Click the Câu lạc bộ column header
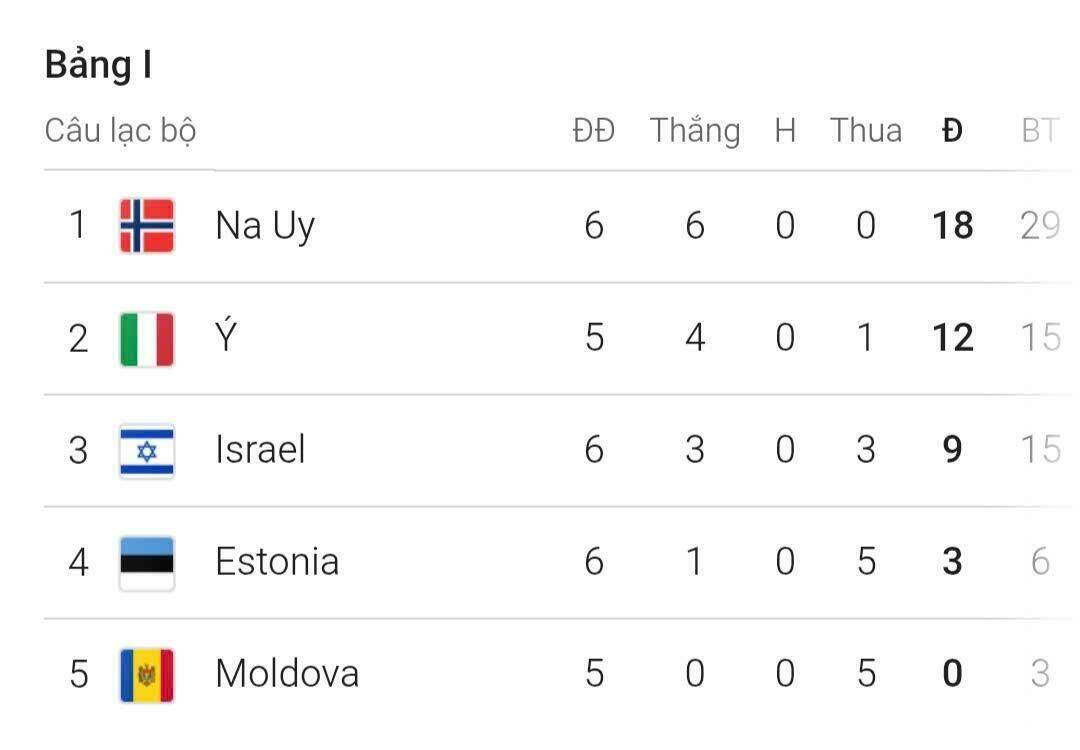The height and width of the screenshot is (750, 1080). point(121,131)
